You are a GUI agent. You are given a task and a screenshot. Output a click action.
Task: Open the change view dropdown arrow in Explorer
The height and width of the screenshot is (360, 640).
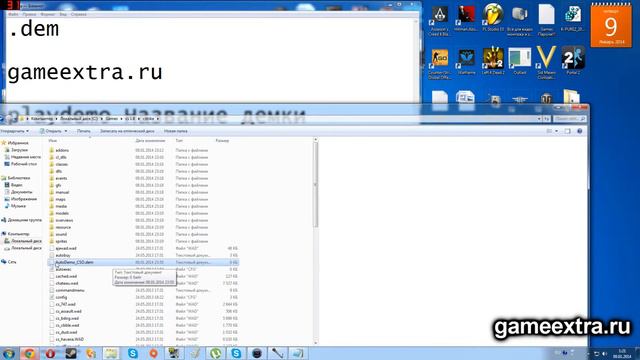557,131
